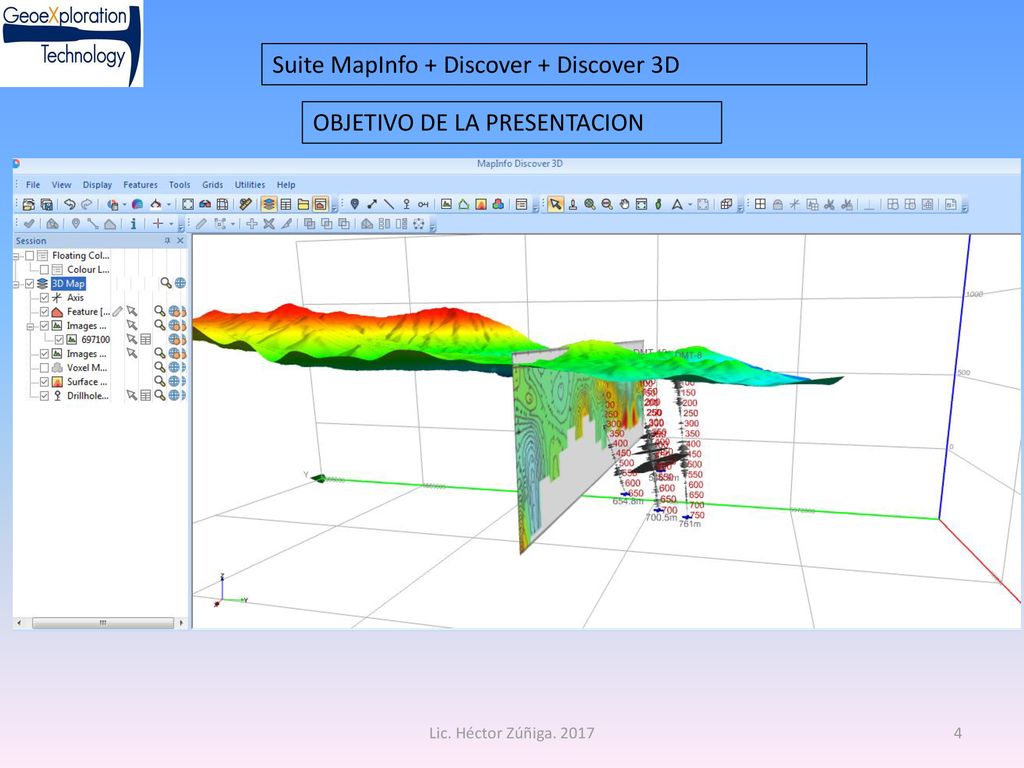Pin the Session panel with pushpin

pos(167,240)
